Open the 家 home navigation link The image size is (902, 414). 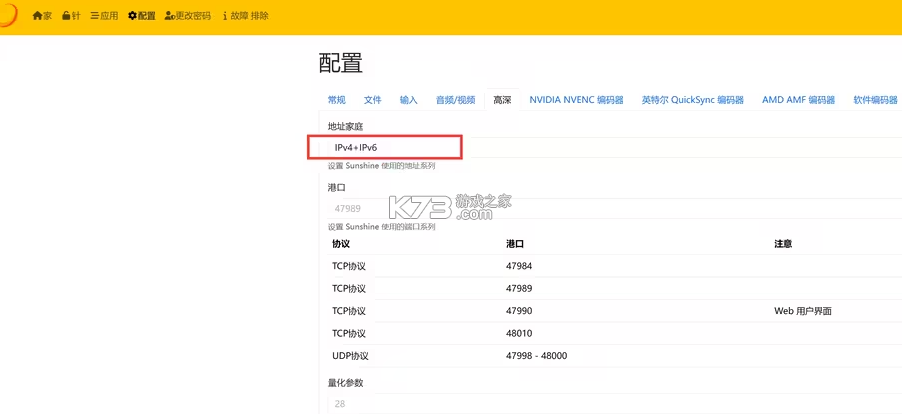pyautogui.click(x=43, y=16)
